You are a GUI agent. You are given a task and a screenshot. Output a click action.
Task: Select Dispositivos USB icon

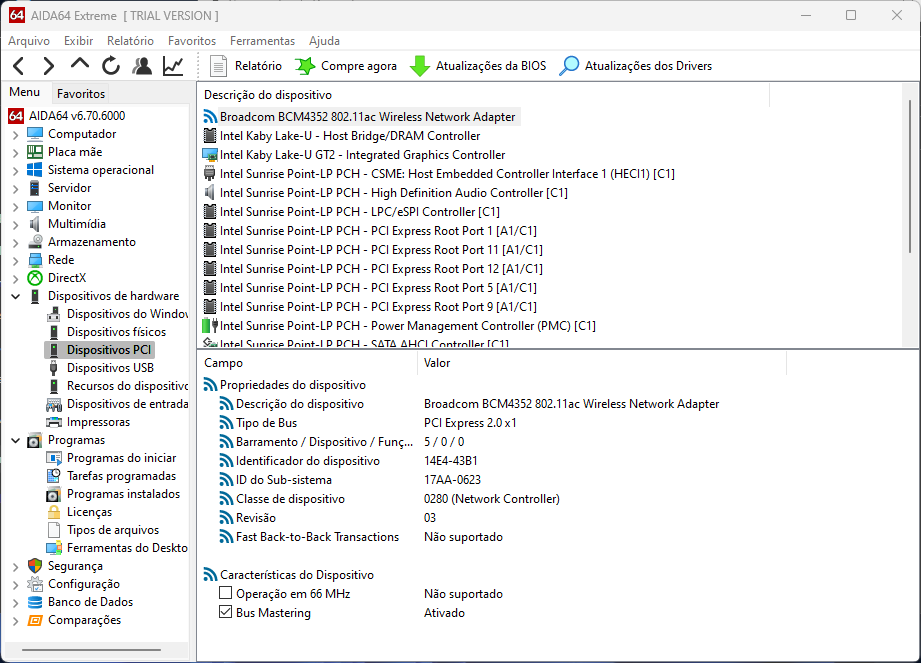pyautogui.click(x=53, y=368)
